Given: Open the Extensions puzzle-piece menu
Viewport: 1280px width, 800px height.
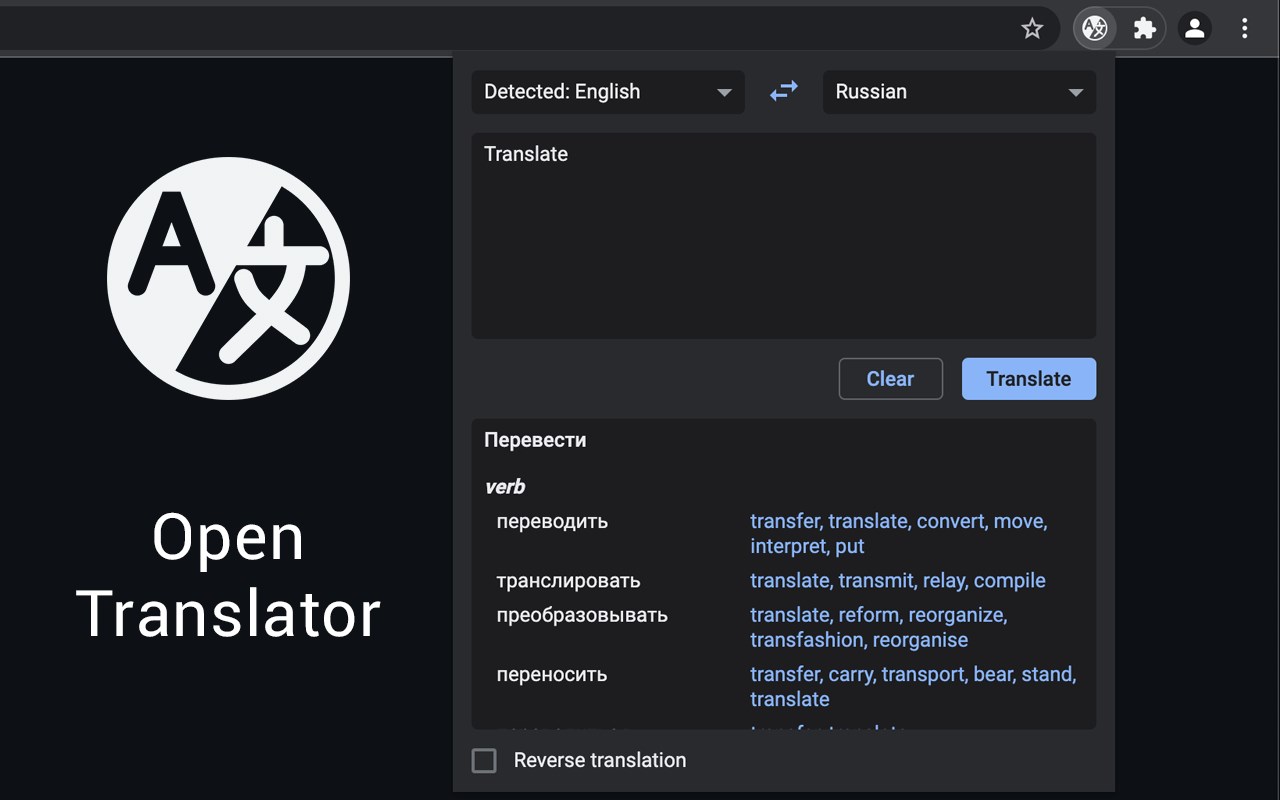Looking at the screenshot, I should click(x=1144, y=28).
